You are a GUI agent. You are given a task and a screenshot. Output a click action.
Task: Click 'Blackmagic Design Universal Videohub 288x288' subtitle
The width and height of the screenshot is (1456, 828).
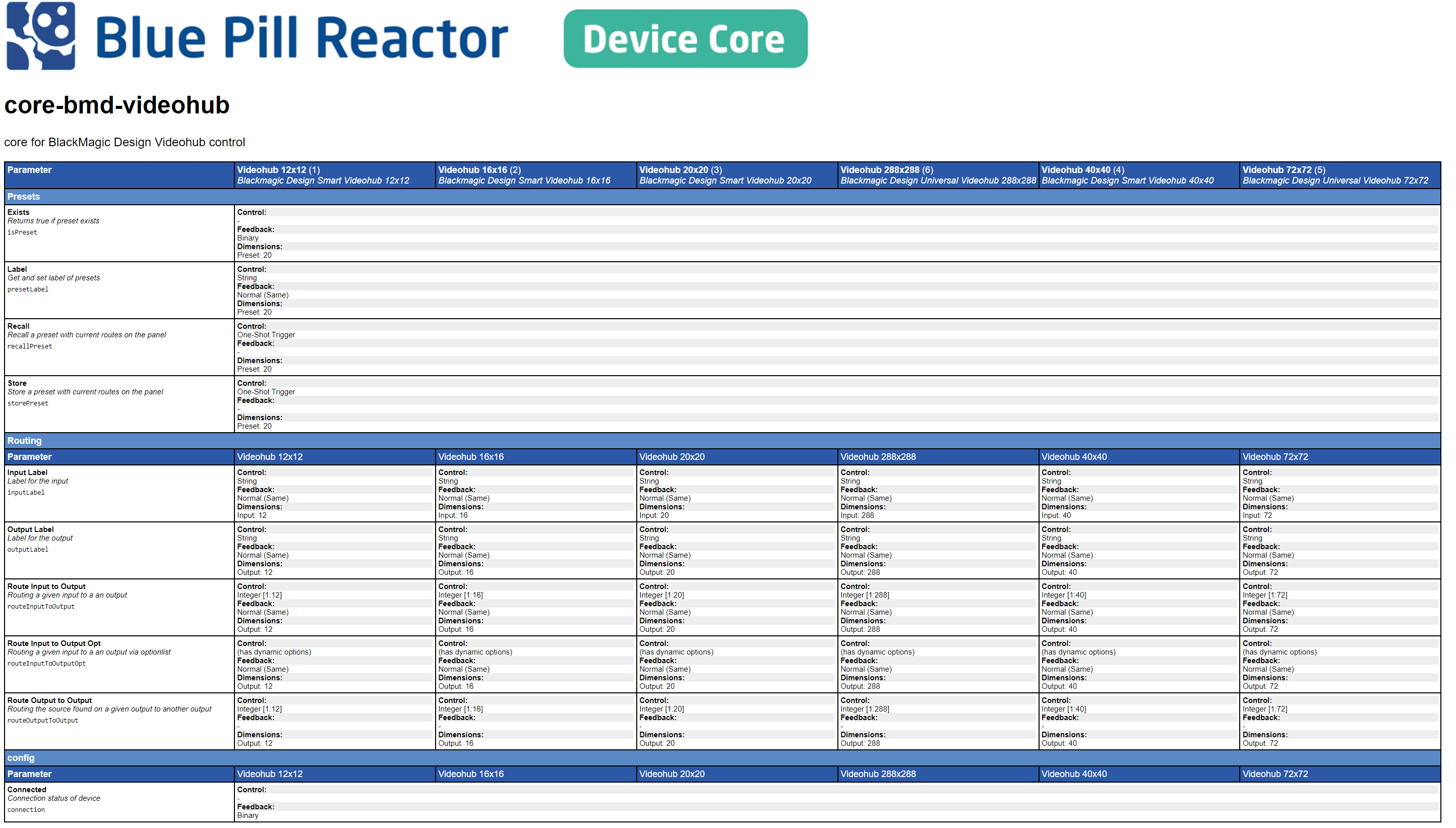(939, 181)
